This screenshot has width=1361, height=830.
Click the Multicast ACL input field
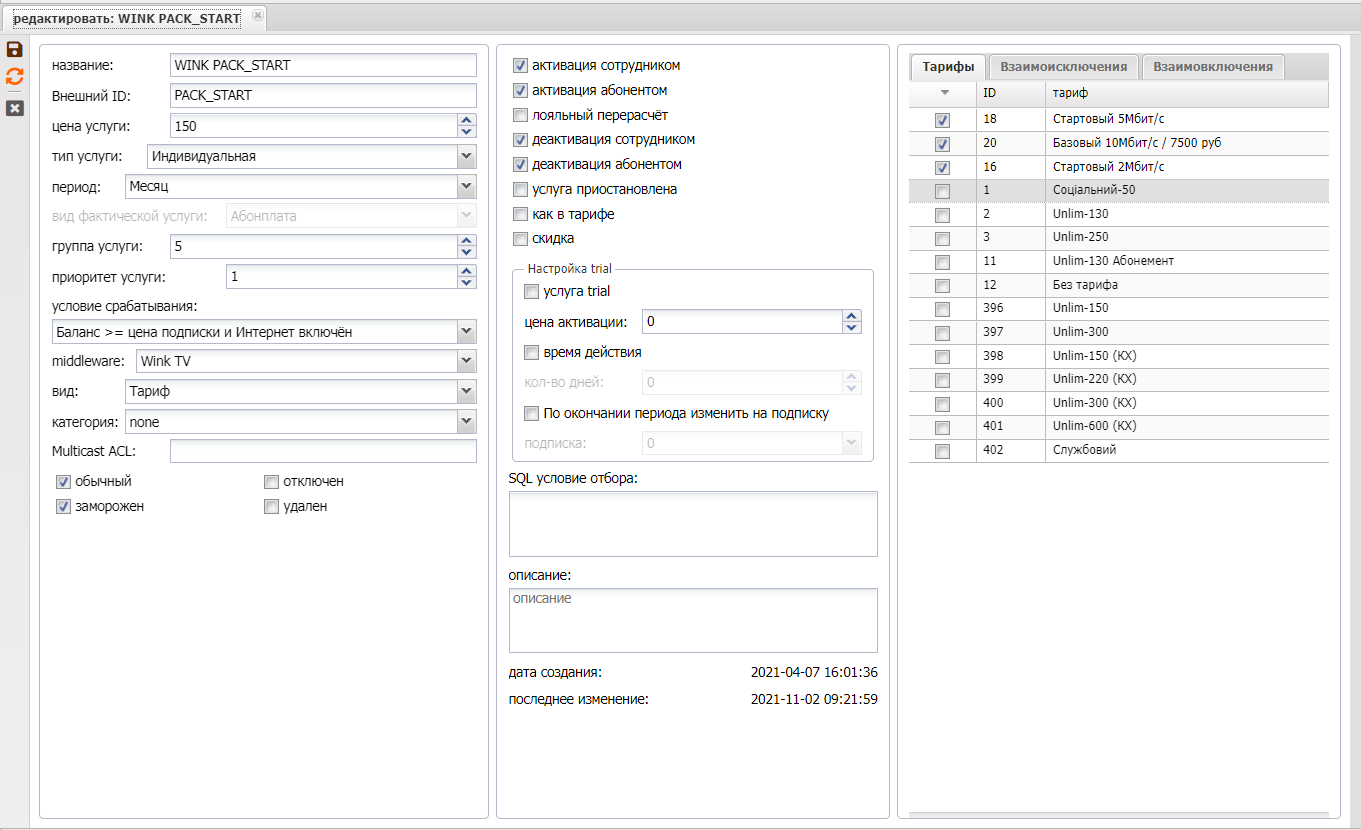[x=323, y=452]
